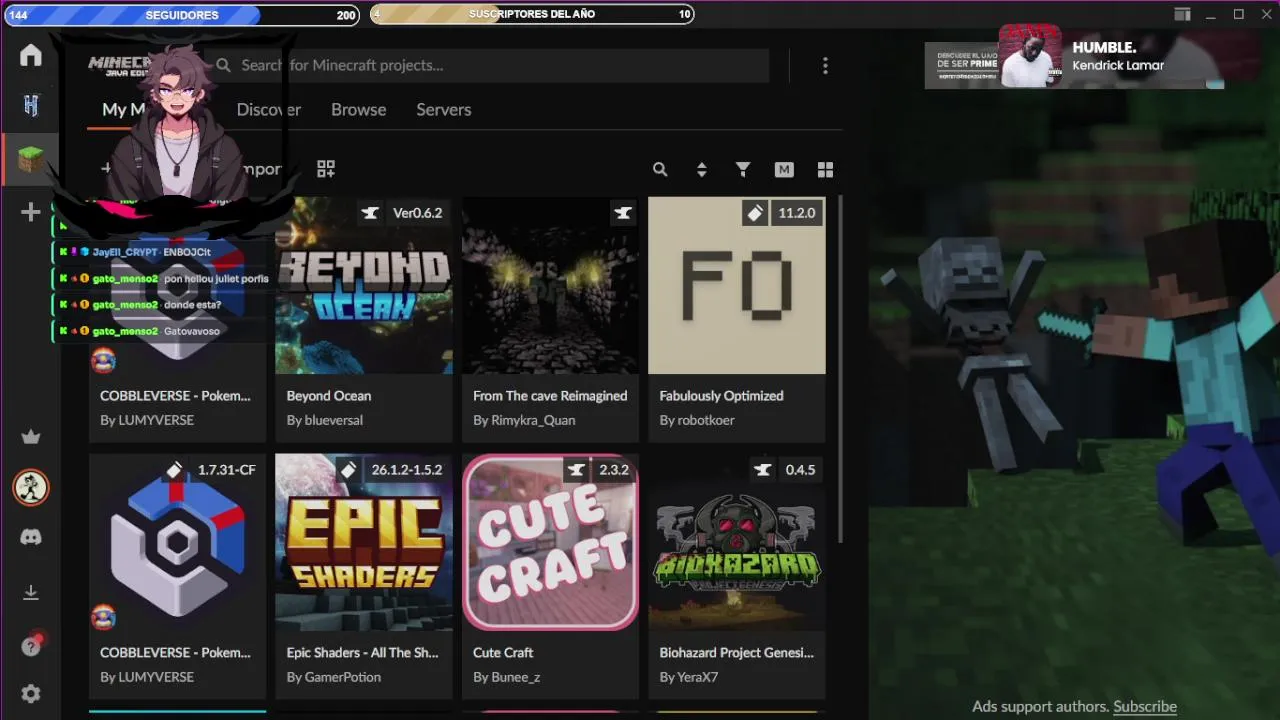The image size is (1280, 720).
Task: Open bottom-row COBBLEVERSE 1.7.31-CF thumbnail
Action: click(x=177, y=542)
